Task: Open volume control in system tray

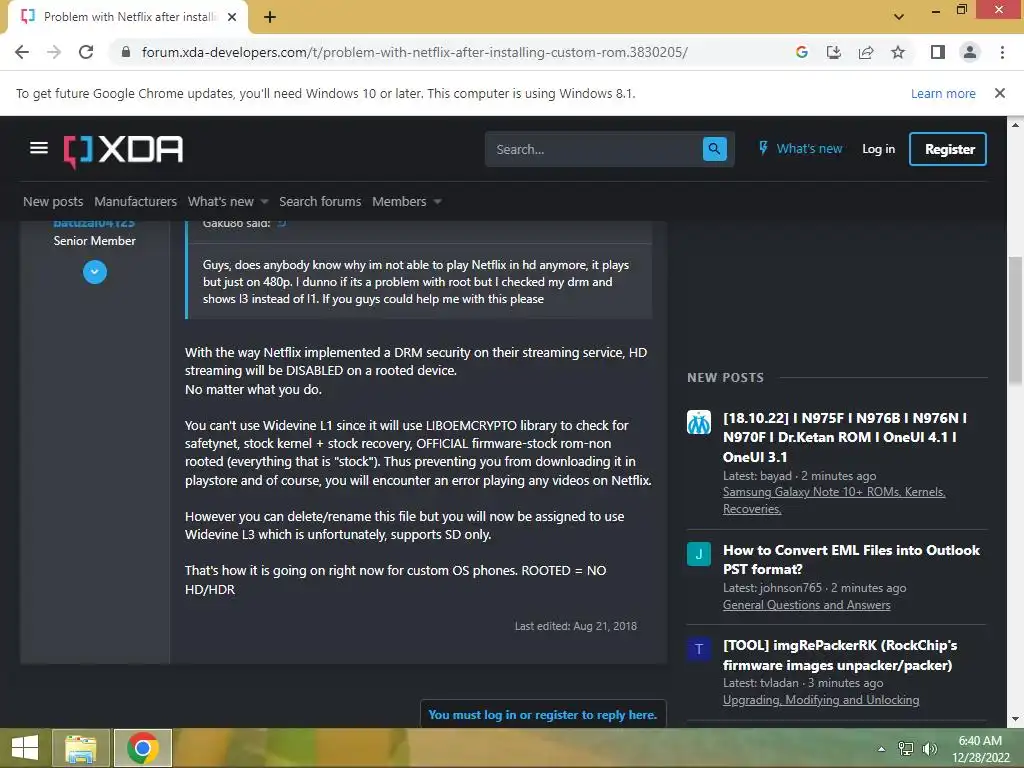Action: tap(929, 749)
